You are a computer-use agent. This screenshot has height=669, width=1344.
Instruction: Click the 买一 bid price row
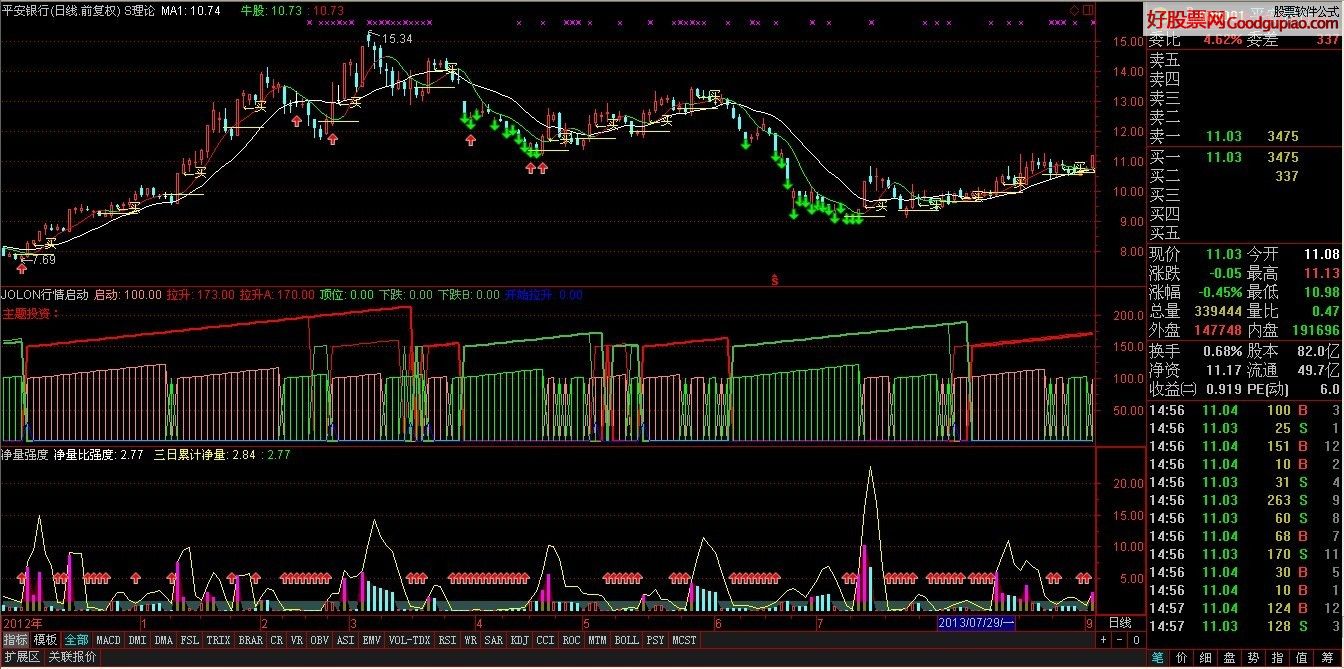point(1245,157)
